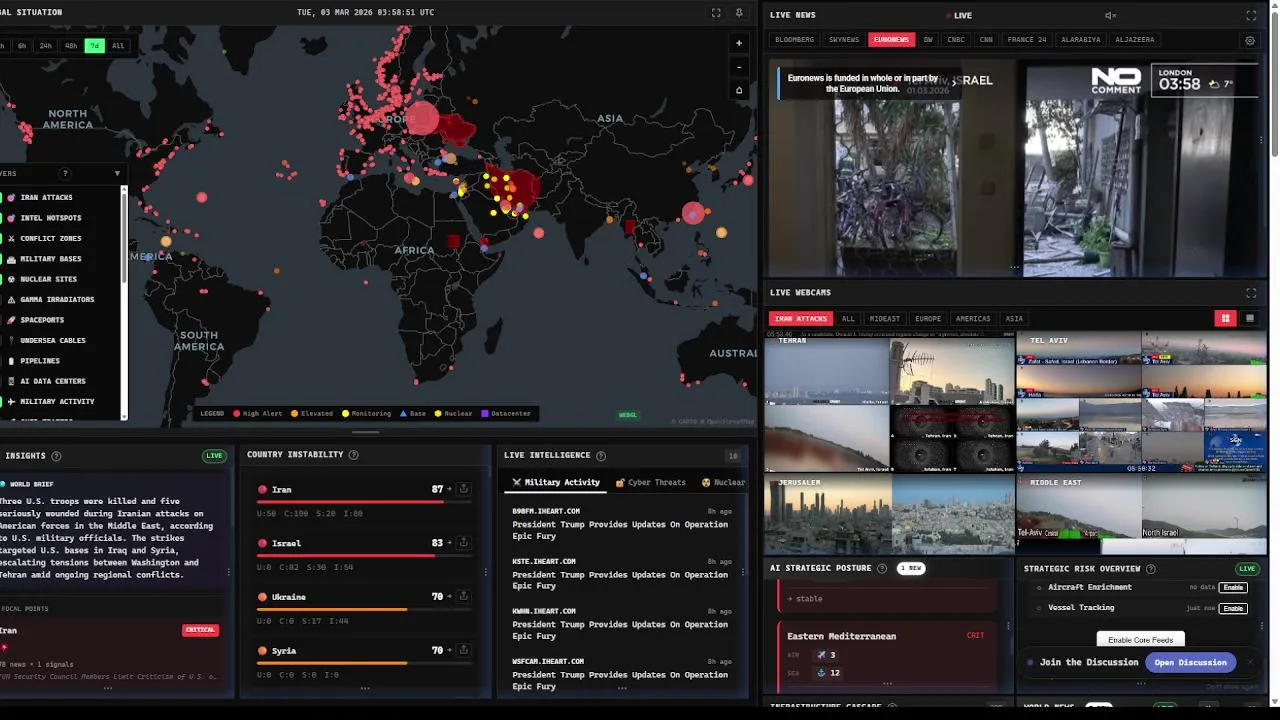
Task: Expand Ukraine instability score arrow
Action: point(450,597)
